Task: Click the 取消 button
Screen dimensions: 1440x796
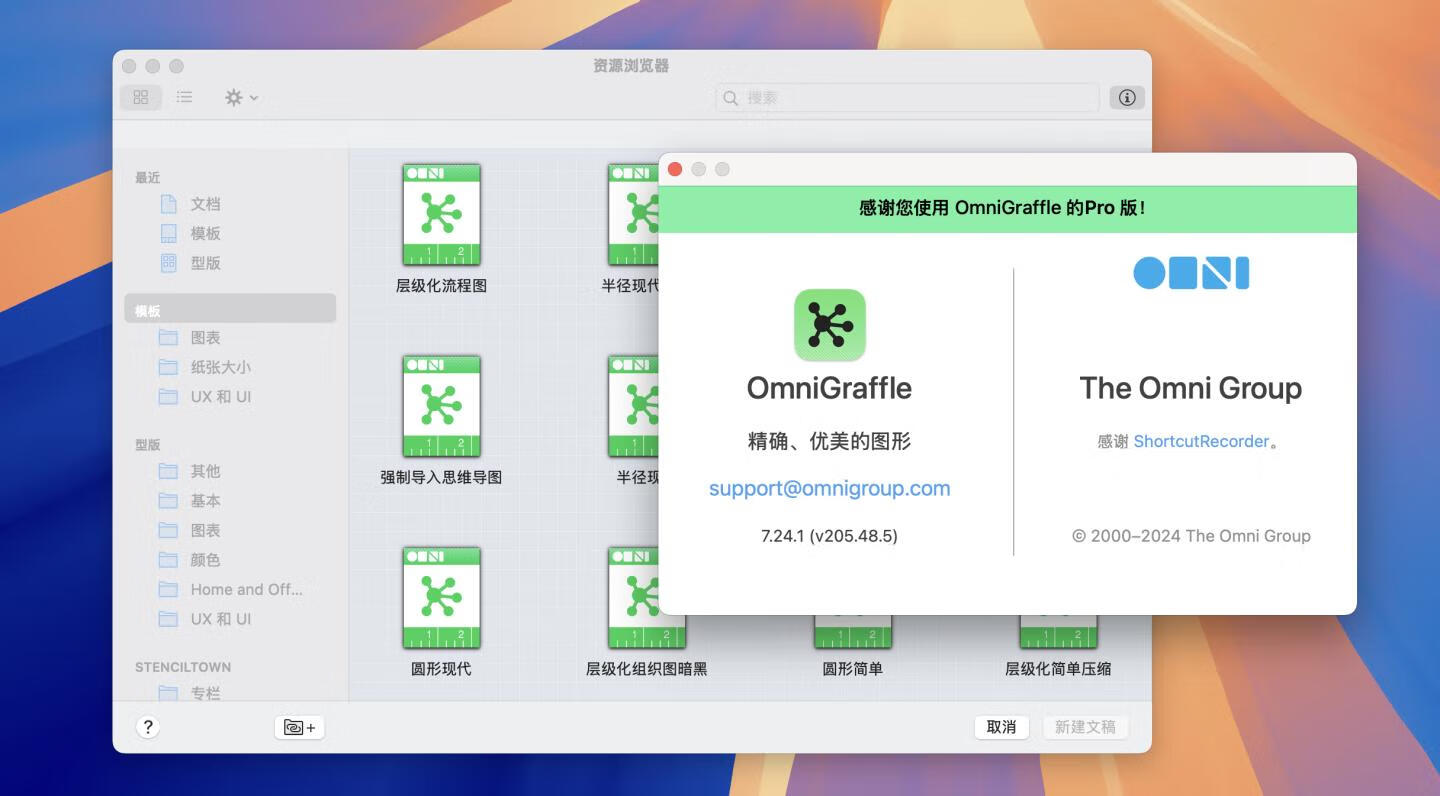Action: click(1001, 727)
